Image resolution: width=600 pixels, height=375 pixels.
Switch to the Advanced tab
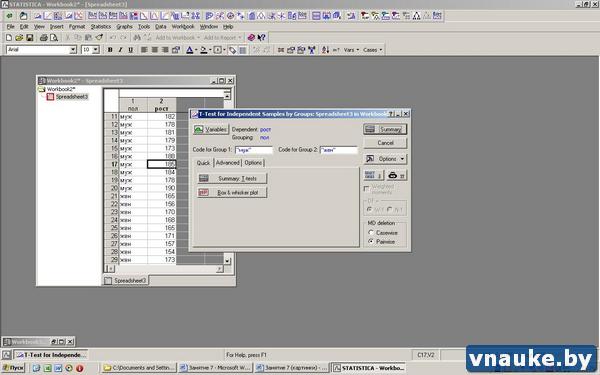228,163
